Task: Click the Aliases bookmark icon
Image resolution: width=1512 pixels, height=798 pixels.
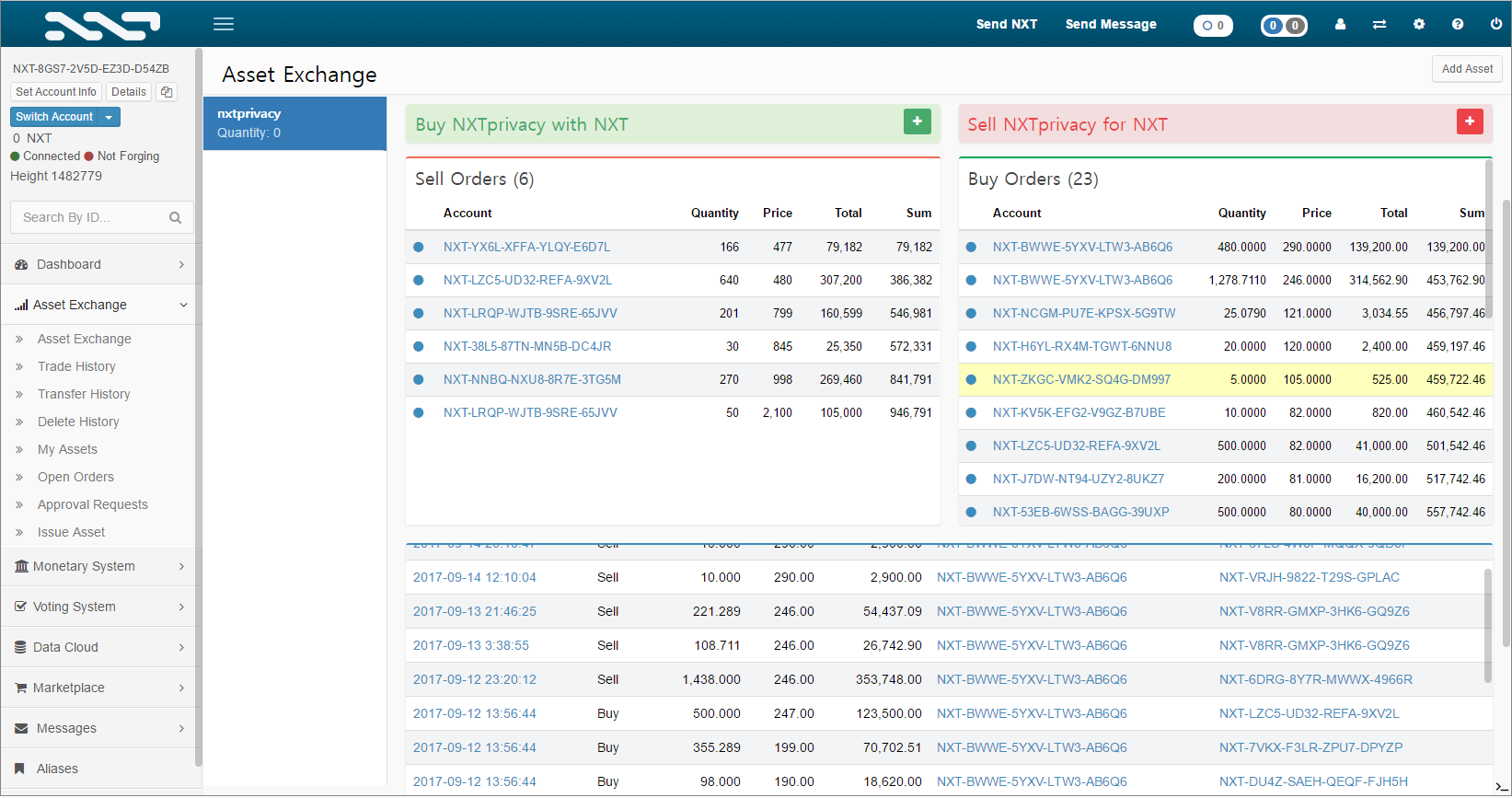Action: tap(20, 769)
